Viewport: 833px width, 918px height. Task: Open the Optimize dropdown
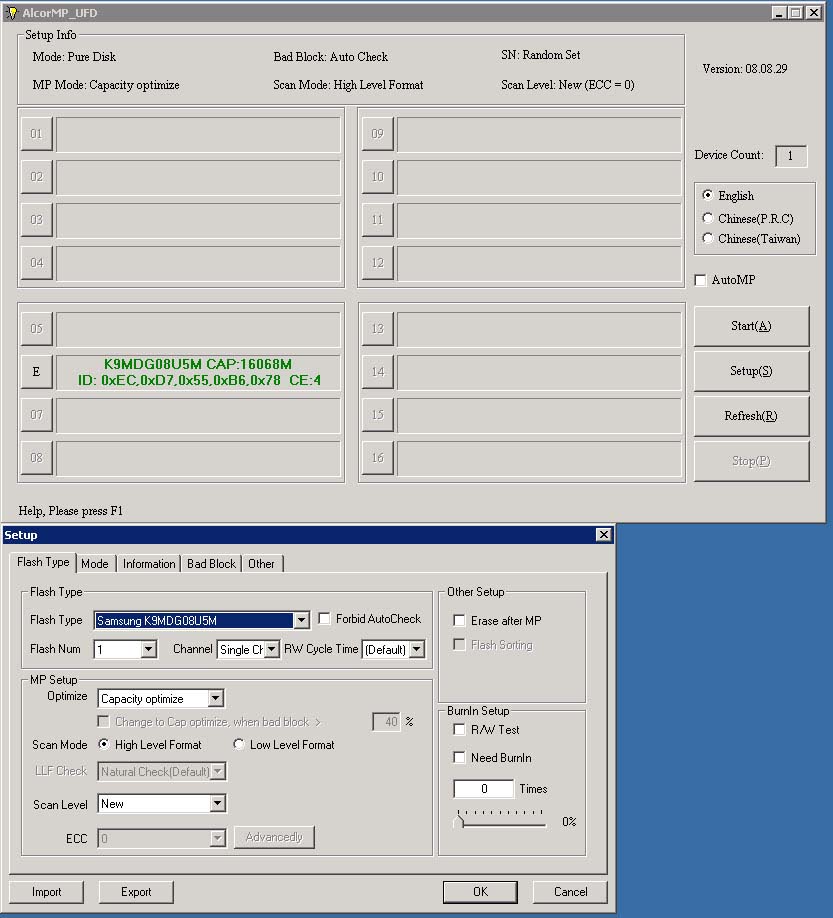point(215,698)
